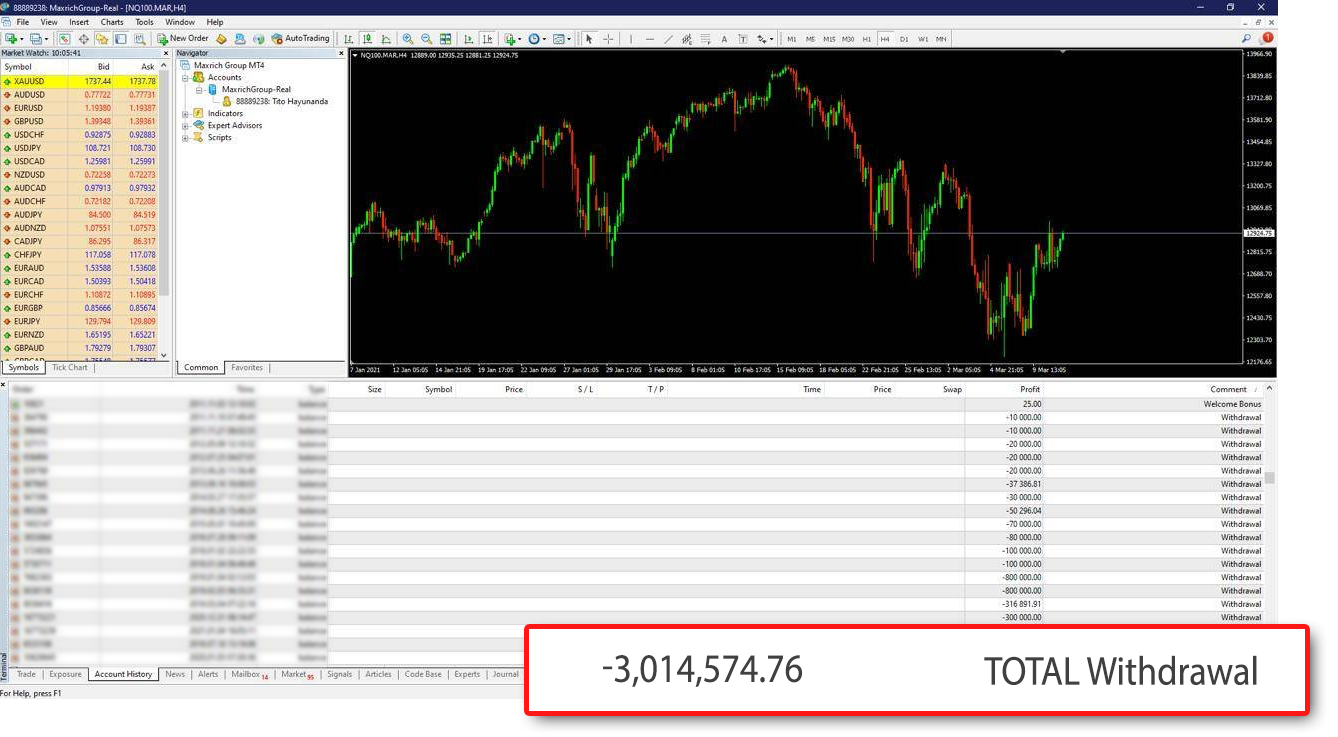Open the File menu
This screenshot has width=1338, height=737.
(x=22, y=22)
